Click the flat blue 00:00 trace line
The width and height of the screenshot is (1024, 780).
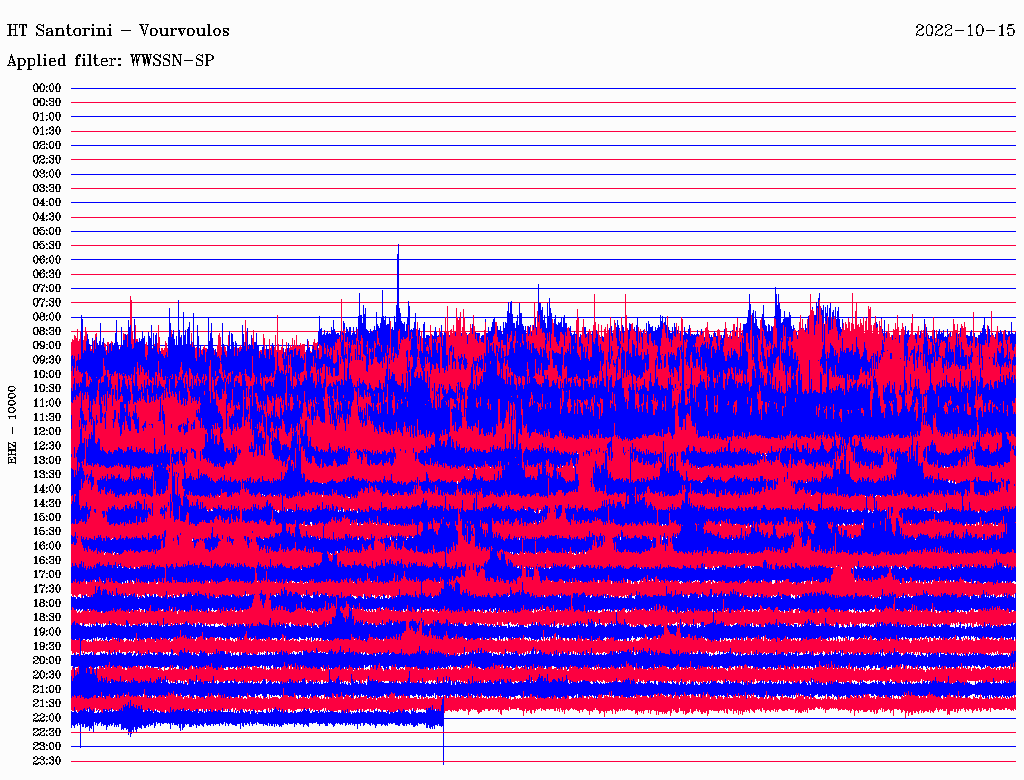pos(540,88)
